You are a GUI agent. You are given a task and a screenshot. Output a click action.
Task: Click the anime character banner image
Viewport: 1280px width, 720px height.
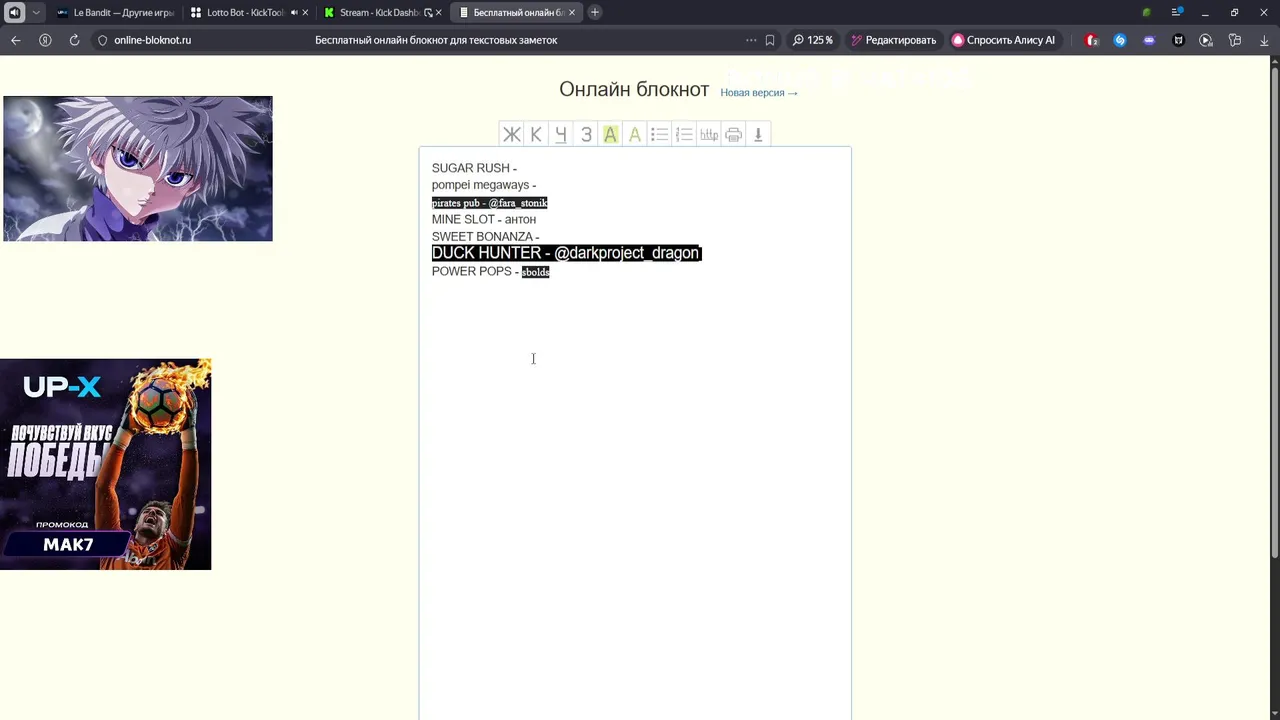(x=138, y=168)
